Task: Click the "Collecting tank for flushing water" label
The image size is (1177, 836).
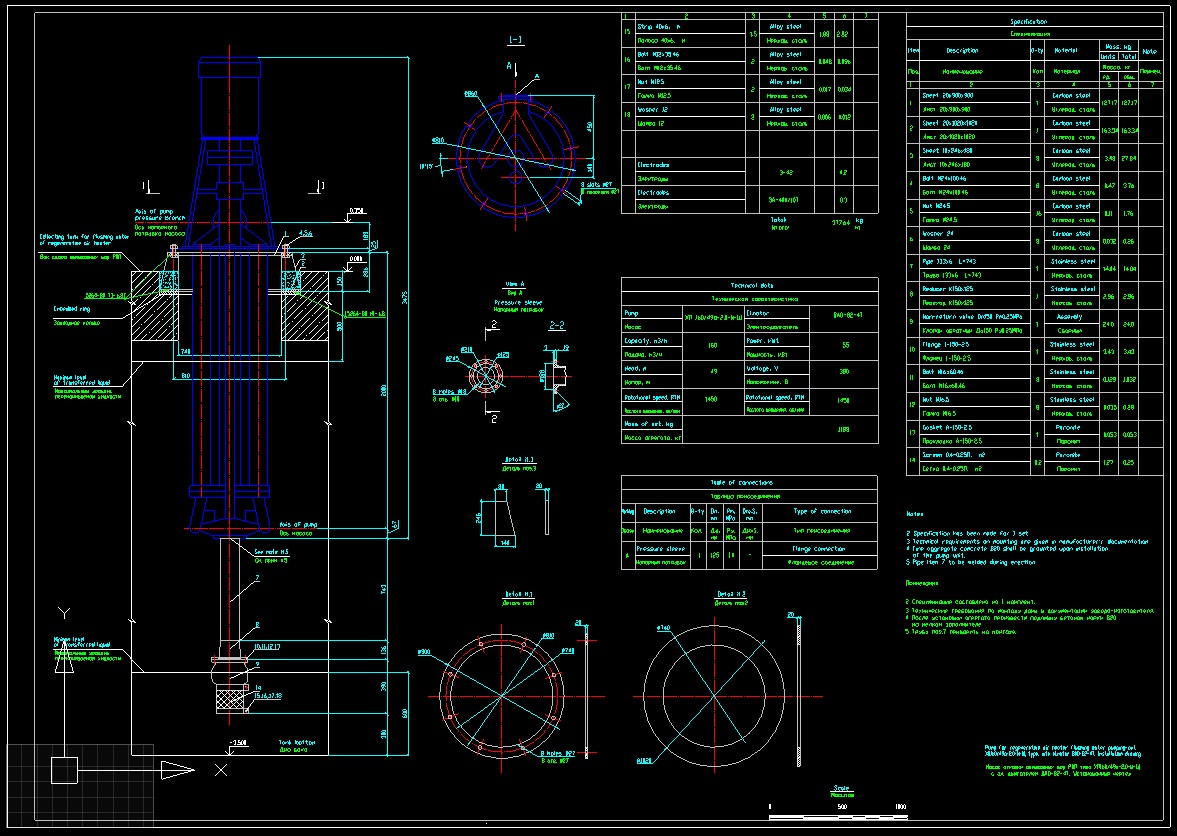Action: tap(84, 239)
